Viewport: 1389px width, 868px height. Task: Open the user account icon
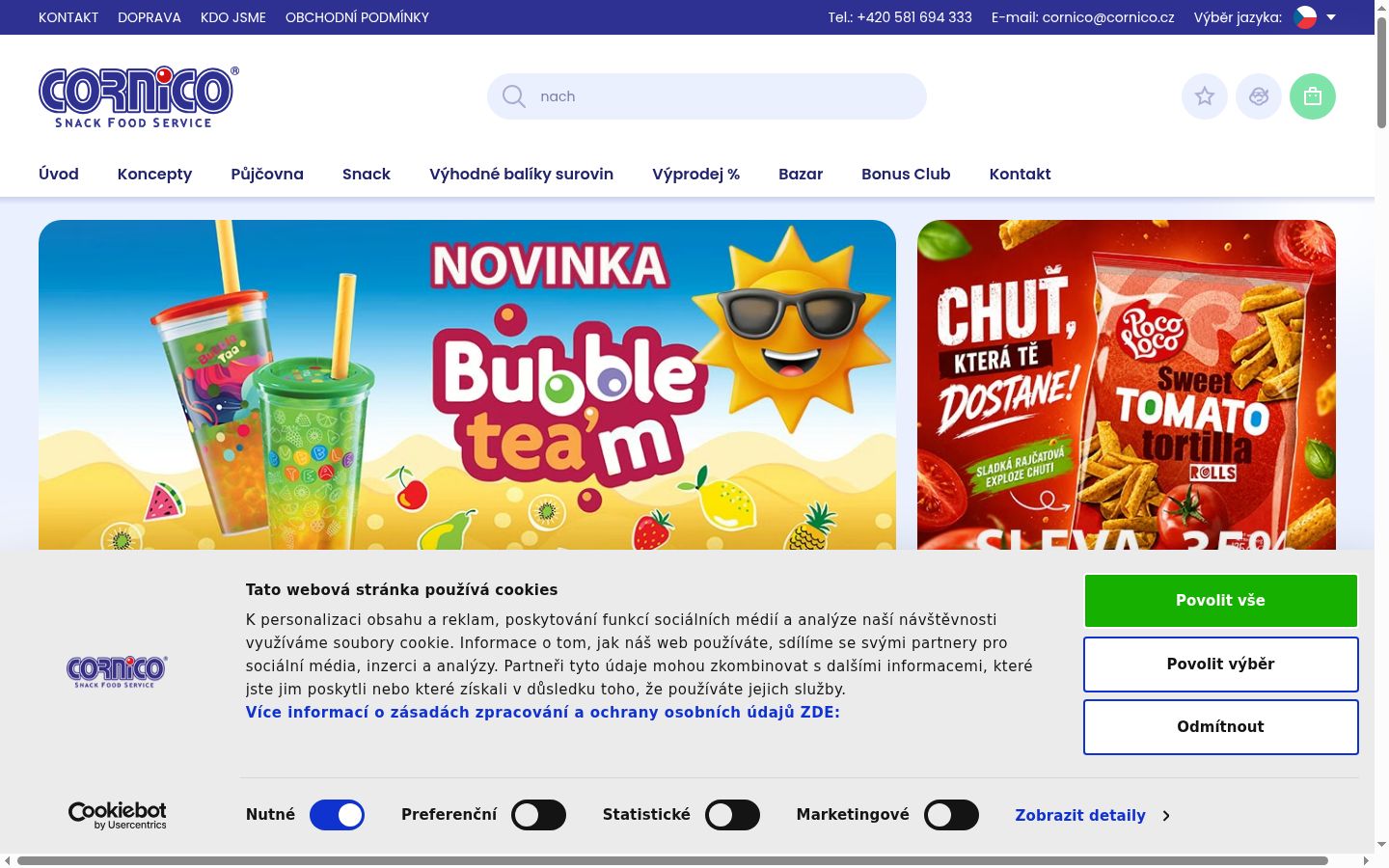[x=1259, y=96]
